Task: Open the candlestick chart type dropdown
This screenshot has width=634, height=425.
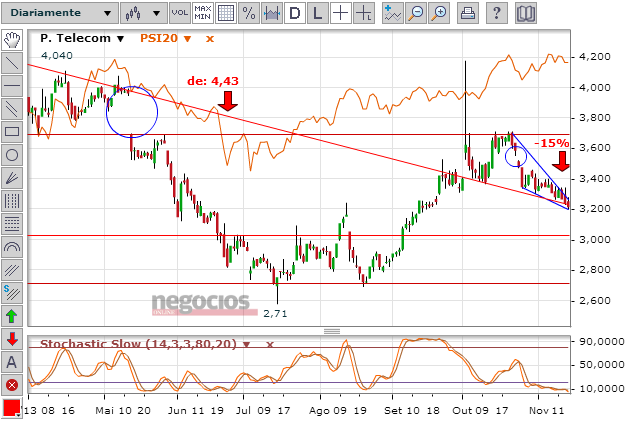Action: tap(143, 13)
